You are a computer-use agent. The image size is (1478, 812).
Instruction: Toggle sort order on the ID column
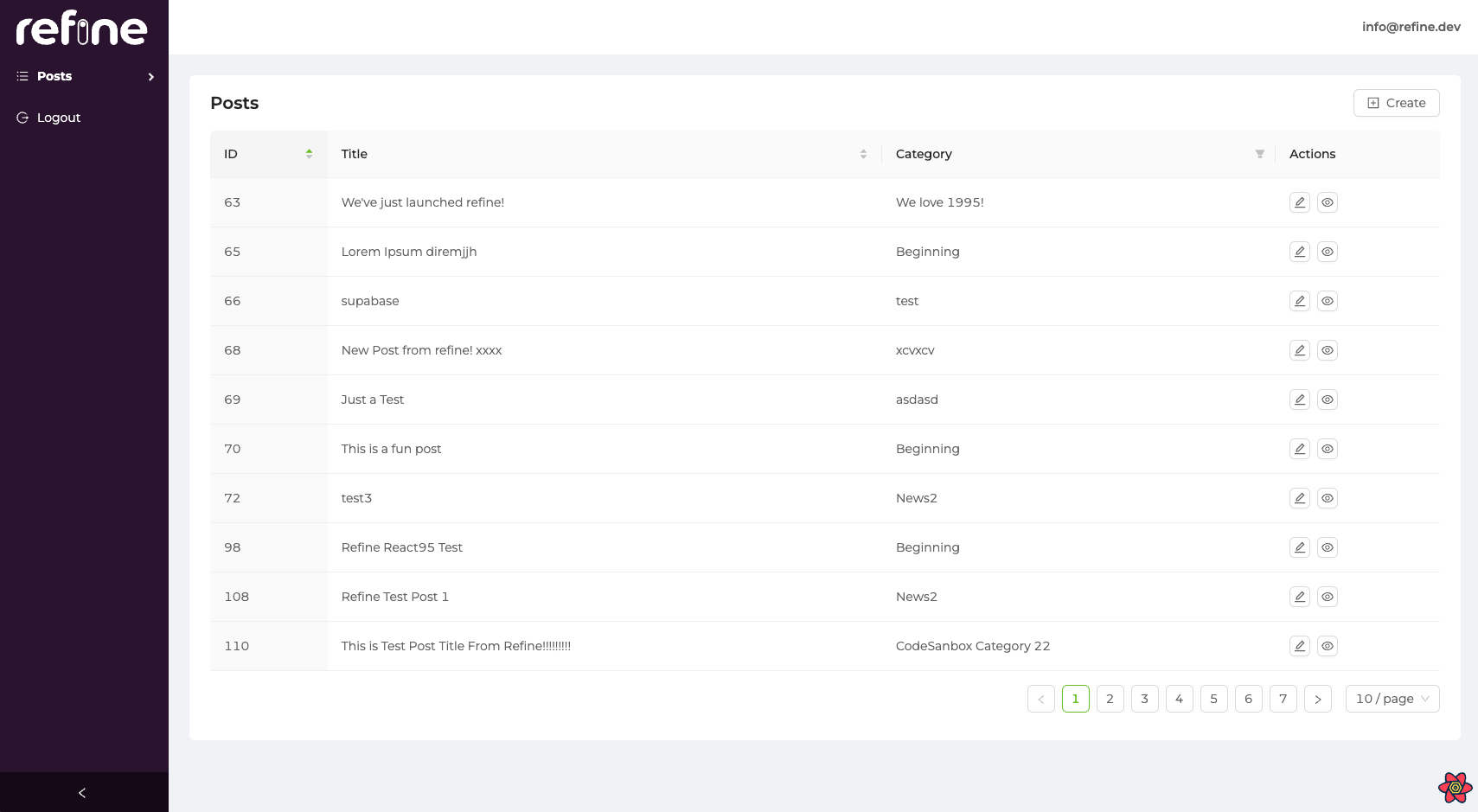(309, 154)
